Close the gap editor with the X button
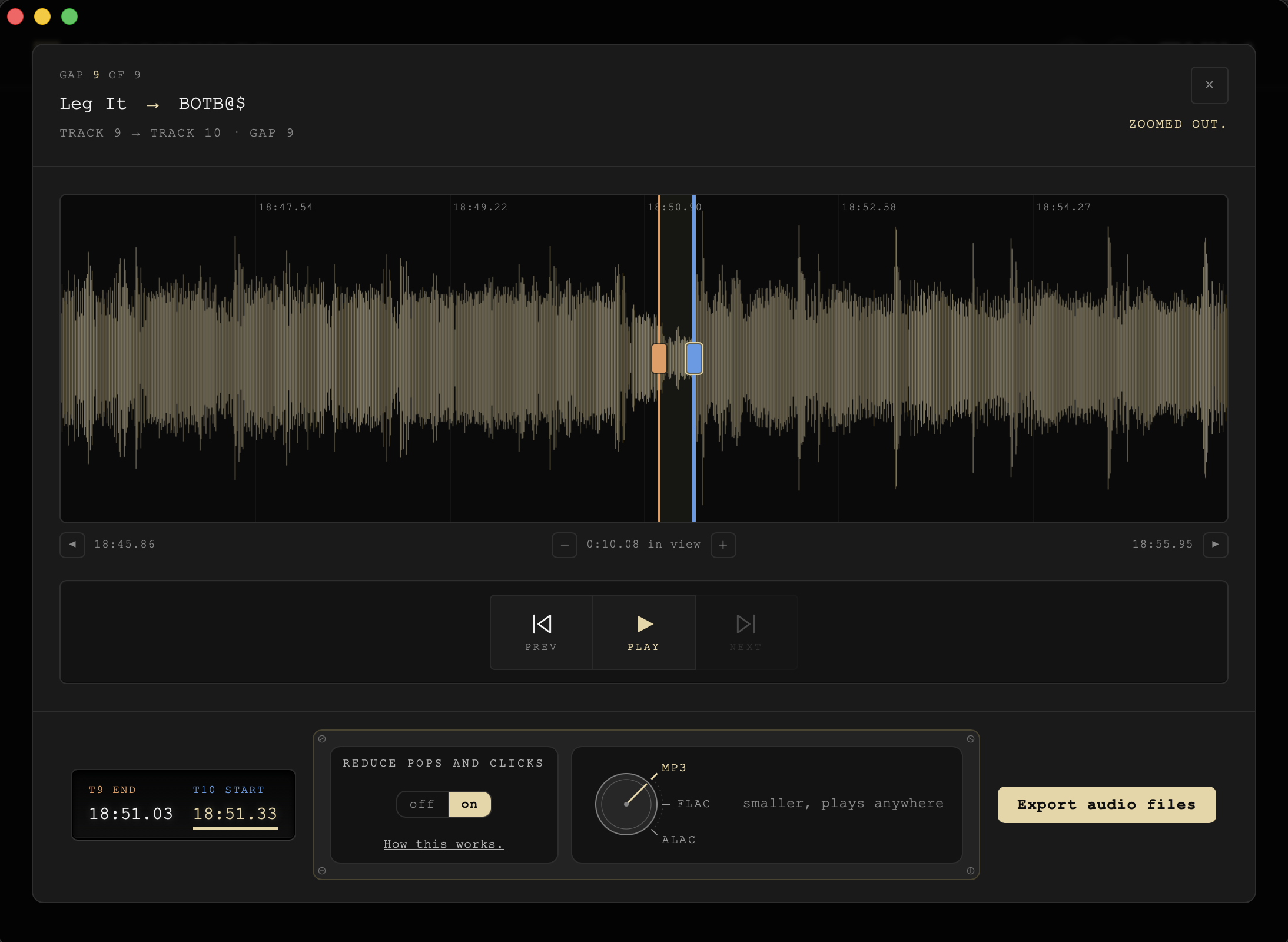Image resolution: width=1288 pixels, height=942 pixels. click(1209, 85)
